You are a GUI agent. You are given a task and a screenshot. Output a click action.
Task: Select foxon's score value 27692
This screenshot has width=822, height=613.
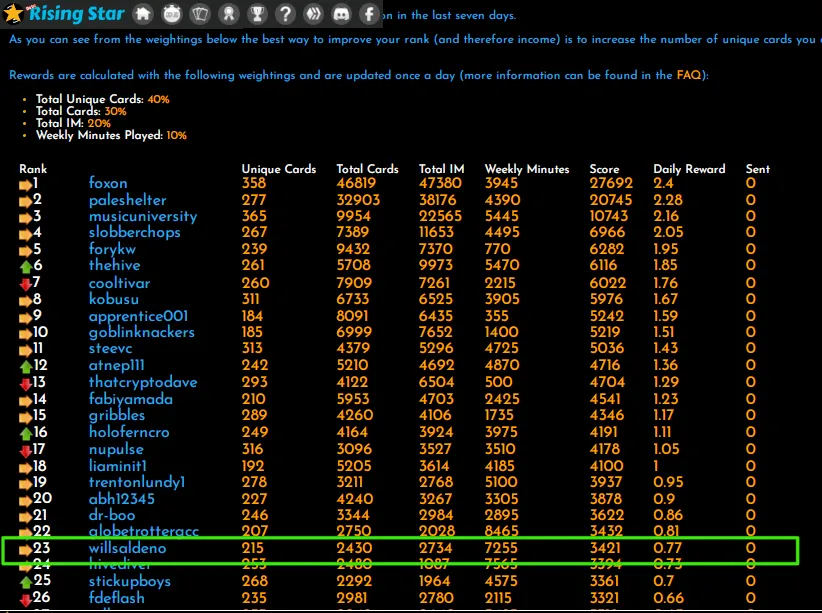(611, 183)
